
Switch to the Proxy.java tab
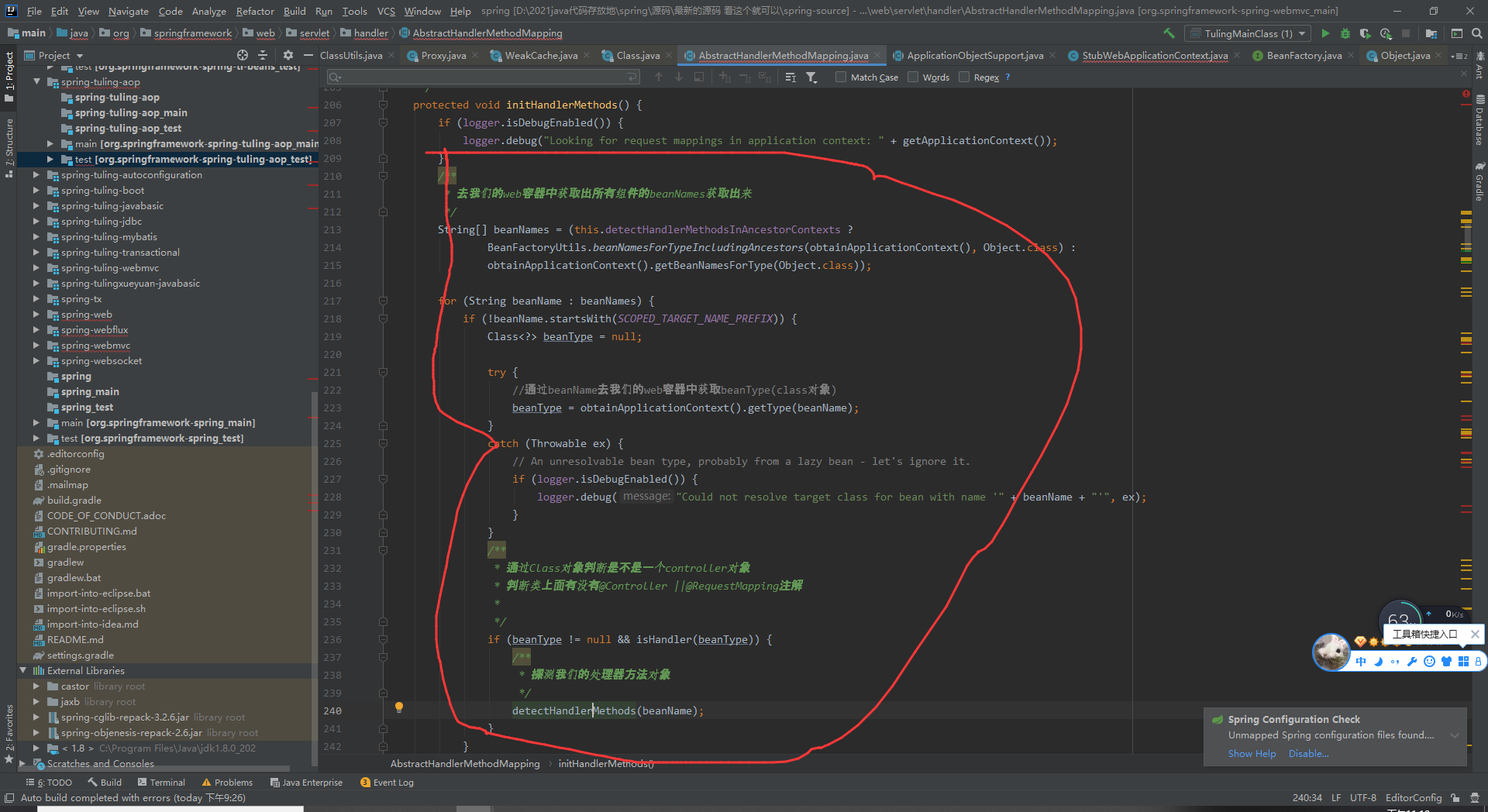[x=443, y=55]
